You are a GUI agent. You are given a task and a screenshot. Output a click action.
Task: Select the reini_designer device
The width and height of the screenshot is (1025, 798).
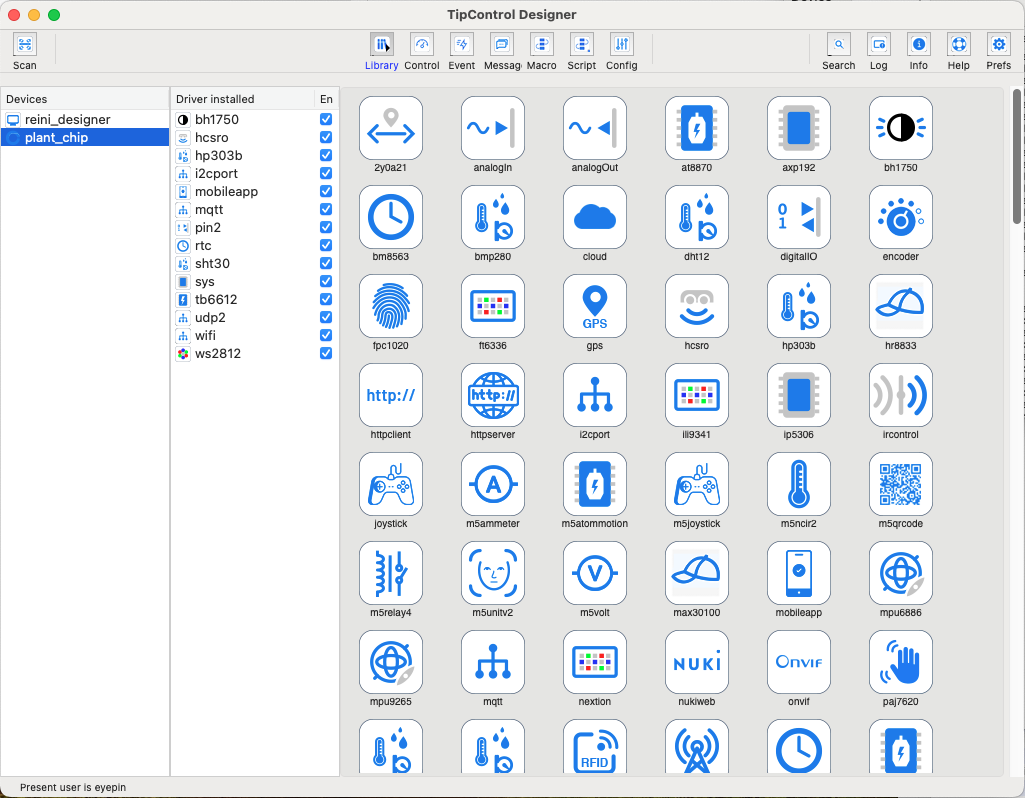[67, 120]
